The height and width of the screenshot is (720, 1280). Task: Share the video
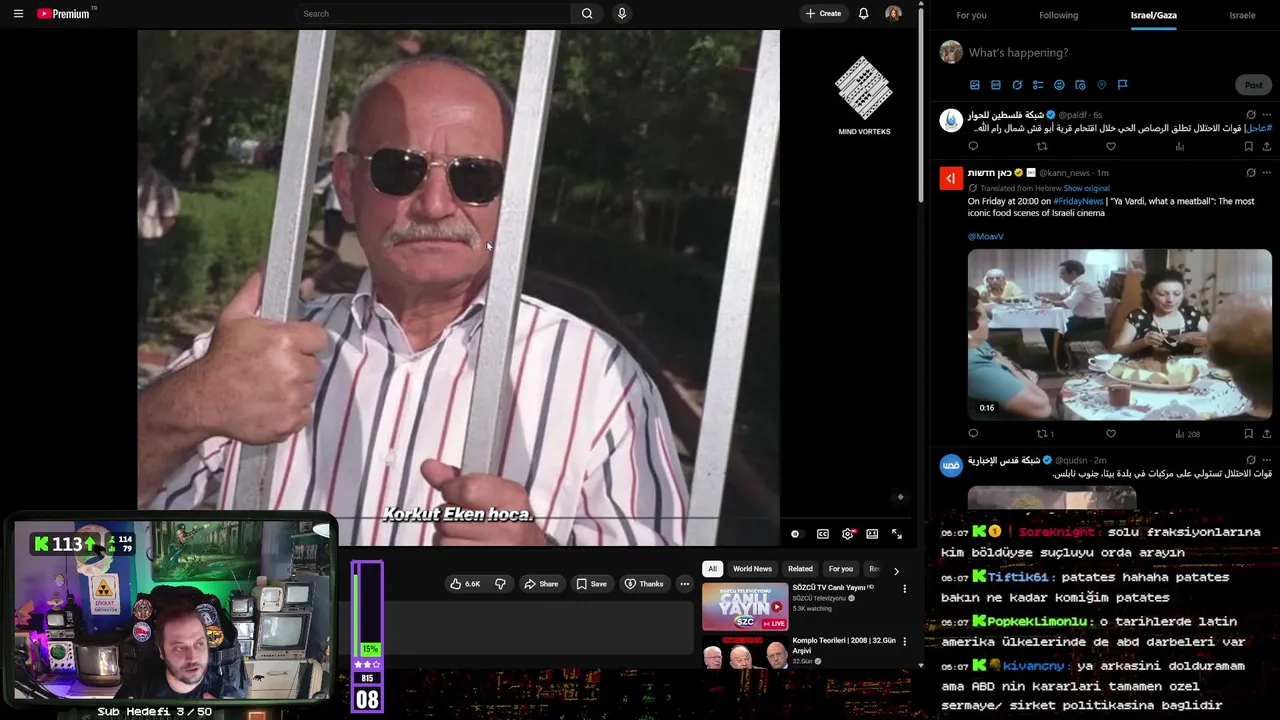(x=541, y=584)
